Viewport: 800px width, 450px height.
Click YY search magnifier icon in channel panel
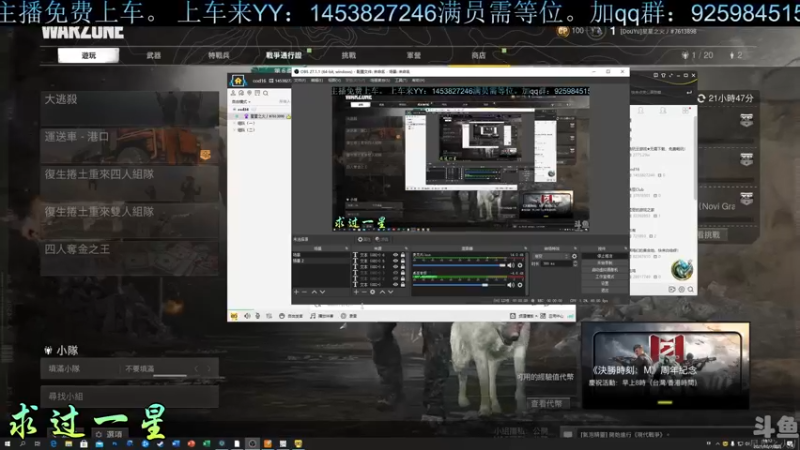point(266,93)
